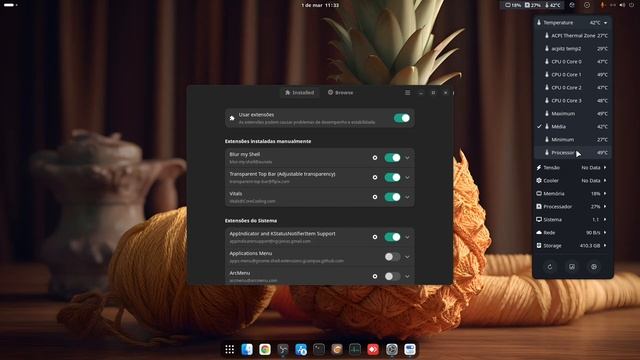640x360 pixels.
Task: Select ACPI Thermal Zone sensor
Action: (x=572, y=36)
